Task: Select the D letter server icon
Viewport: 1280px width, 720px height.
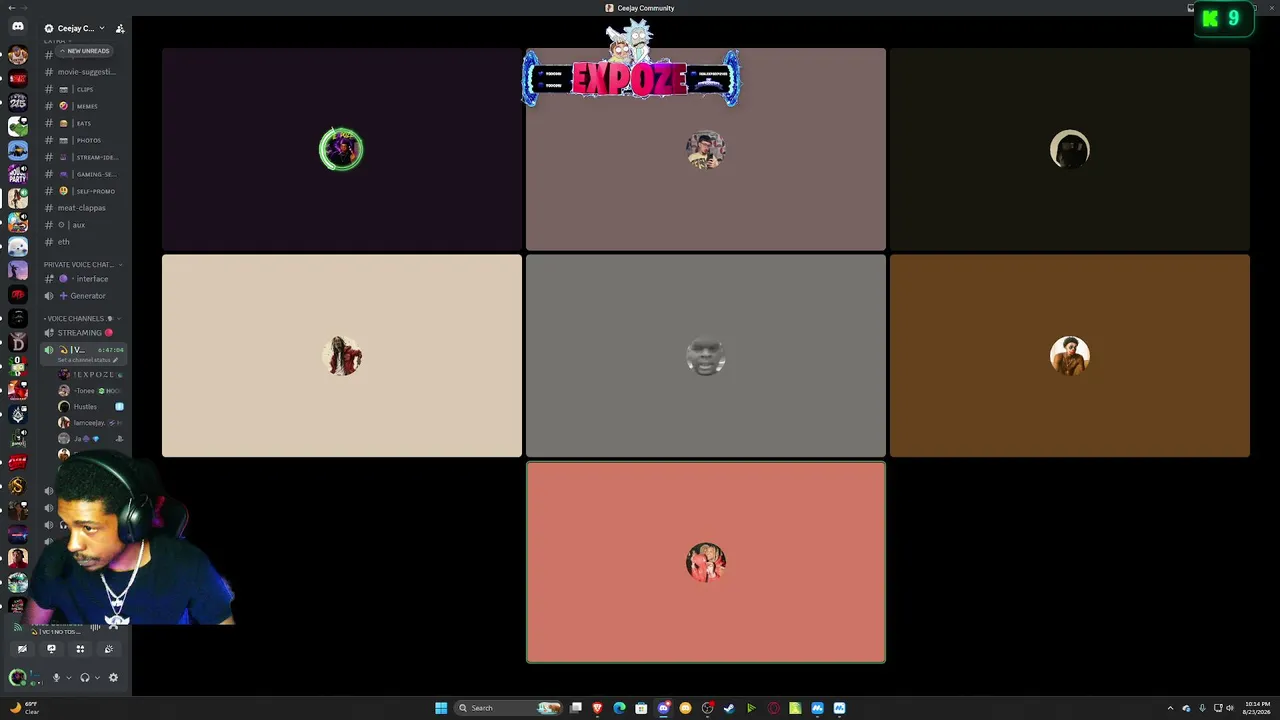Action: [x=18, y=342]
